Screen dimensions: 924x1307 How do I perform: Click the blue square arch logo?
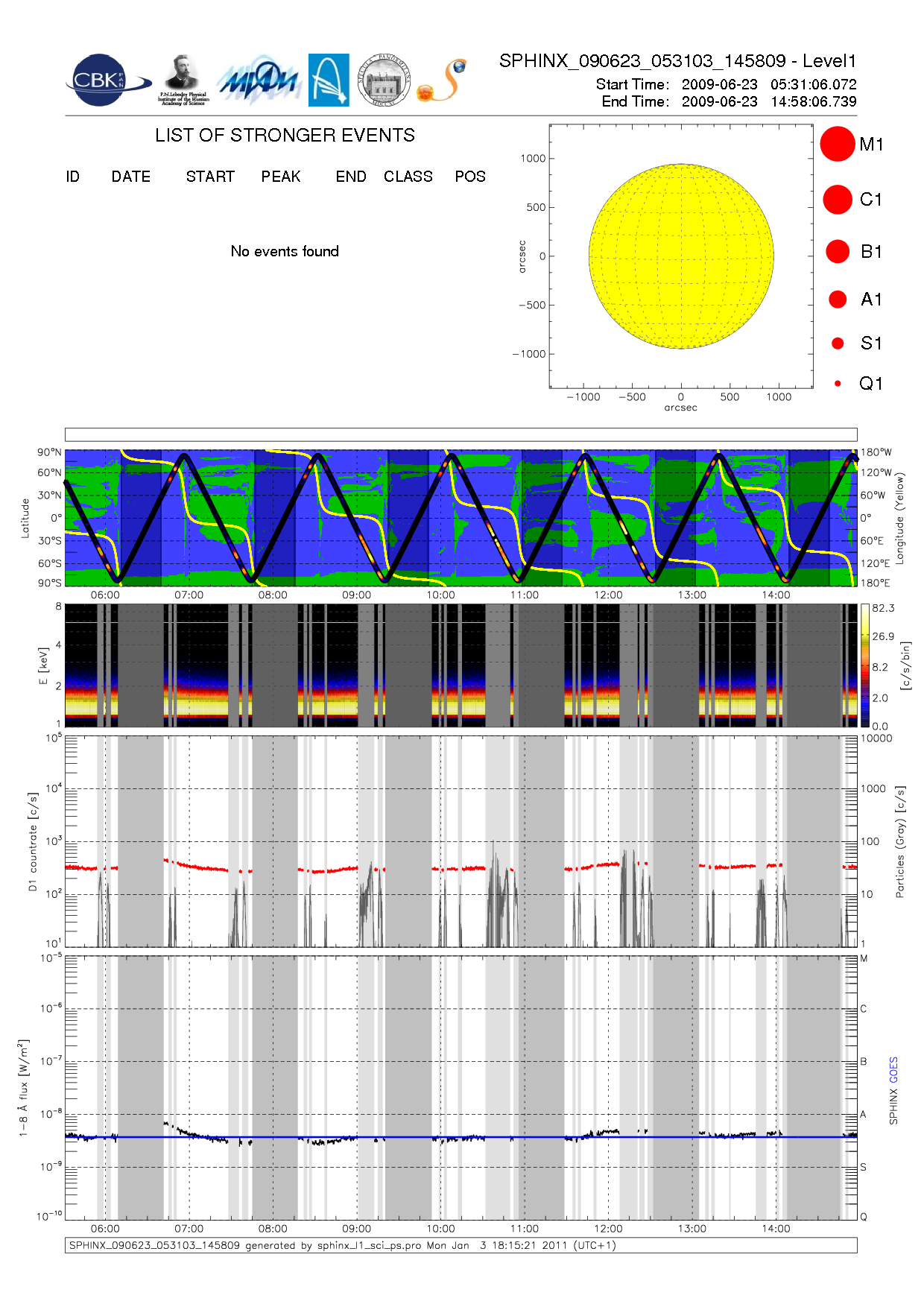click(x=329, y=80)
